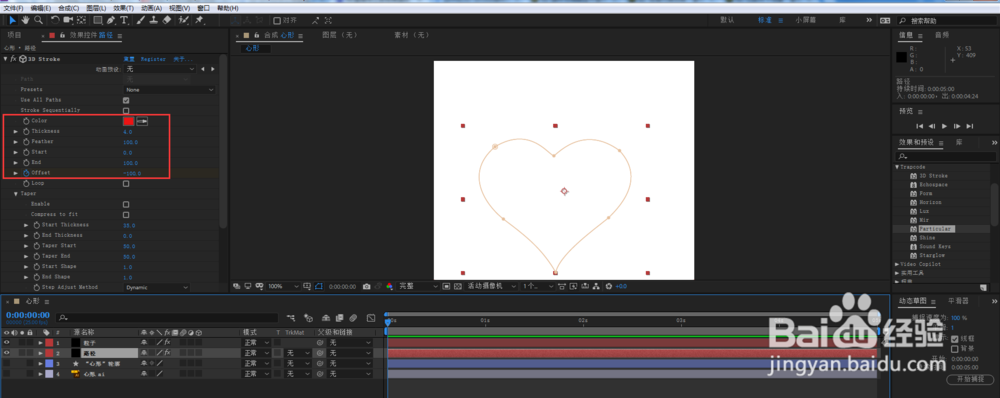Click the Register link
This screenshot has width=1000, height=398.
(153, 59)
